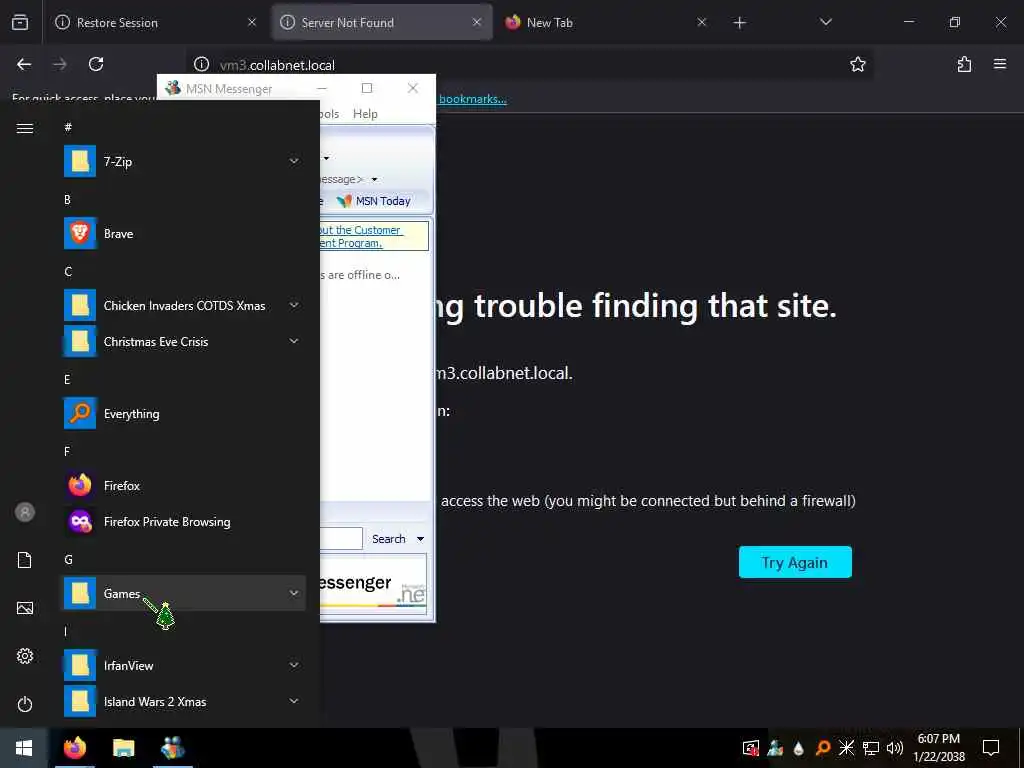This screenshot has height=768, width=1024.
Task: Expand the Christmas Eve Crisis chevron
Action: 294,341
